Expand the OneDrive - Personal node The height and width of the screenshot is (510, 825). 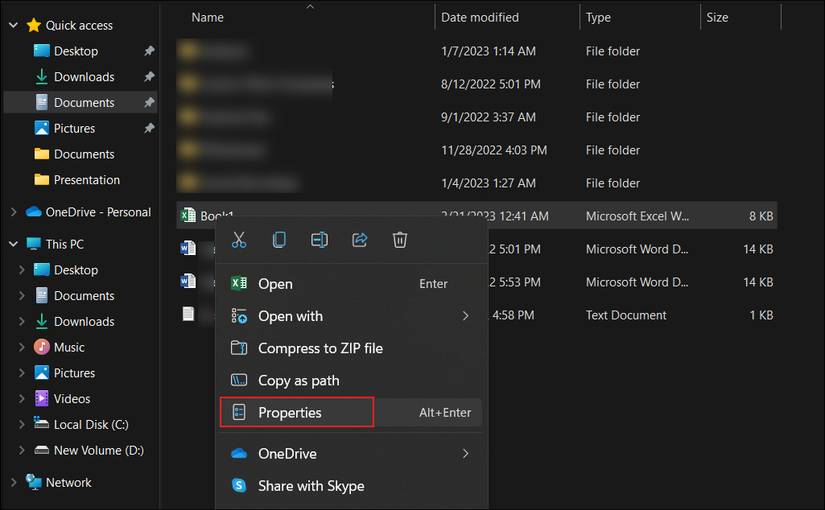(x=13, y=212)
